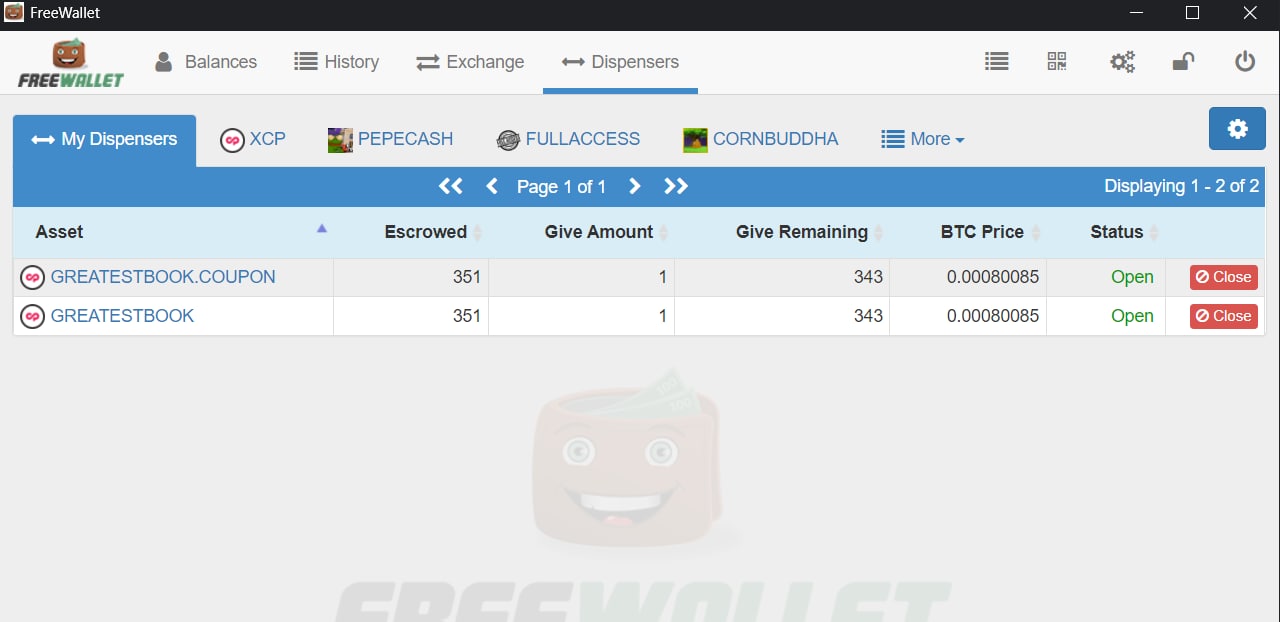Open the CORNBUDDHA dispensers tab
Screen dimensions: 1280x622
(x=760, y=139)
